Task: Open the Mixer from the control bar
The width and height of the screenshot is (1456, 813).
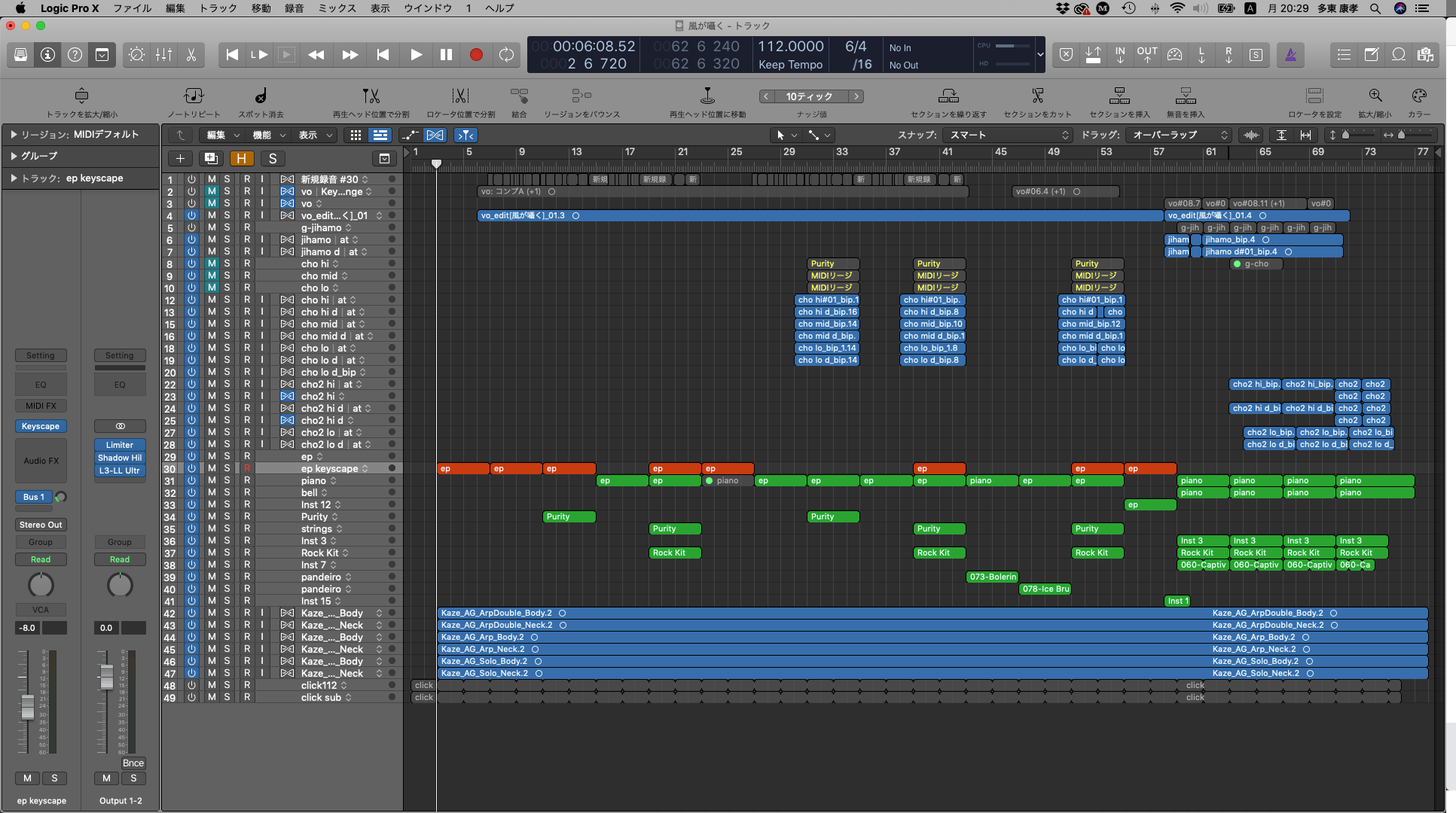Action: pos(163,55)
